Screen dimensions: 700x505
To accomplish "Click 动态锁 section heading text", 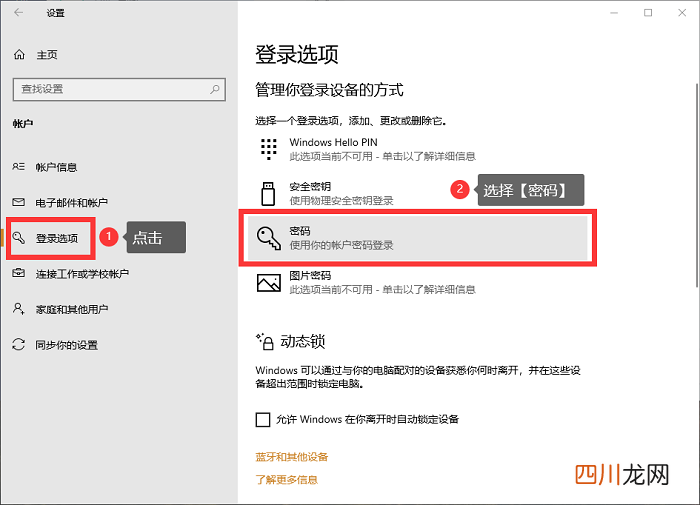I will click(302, 342).
